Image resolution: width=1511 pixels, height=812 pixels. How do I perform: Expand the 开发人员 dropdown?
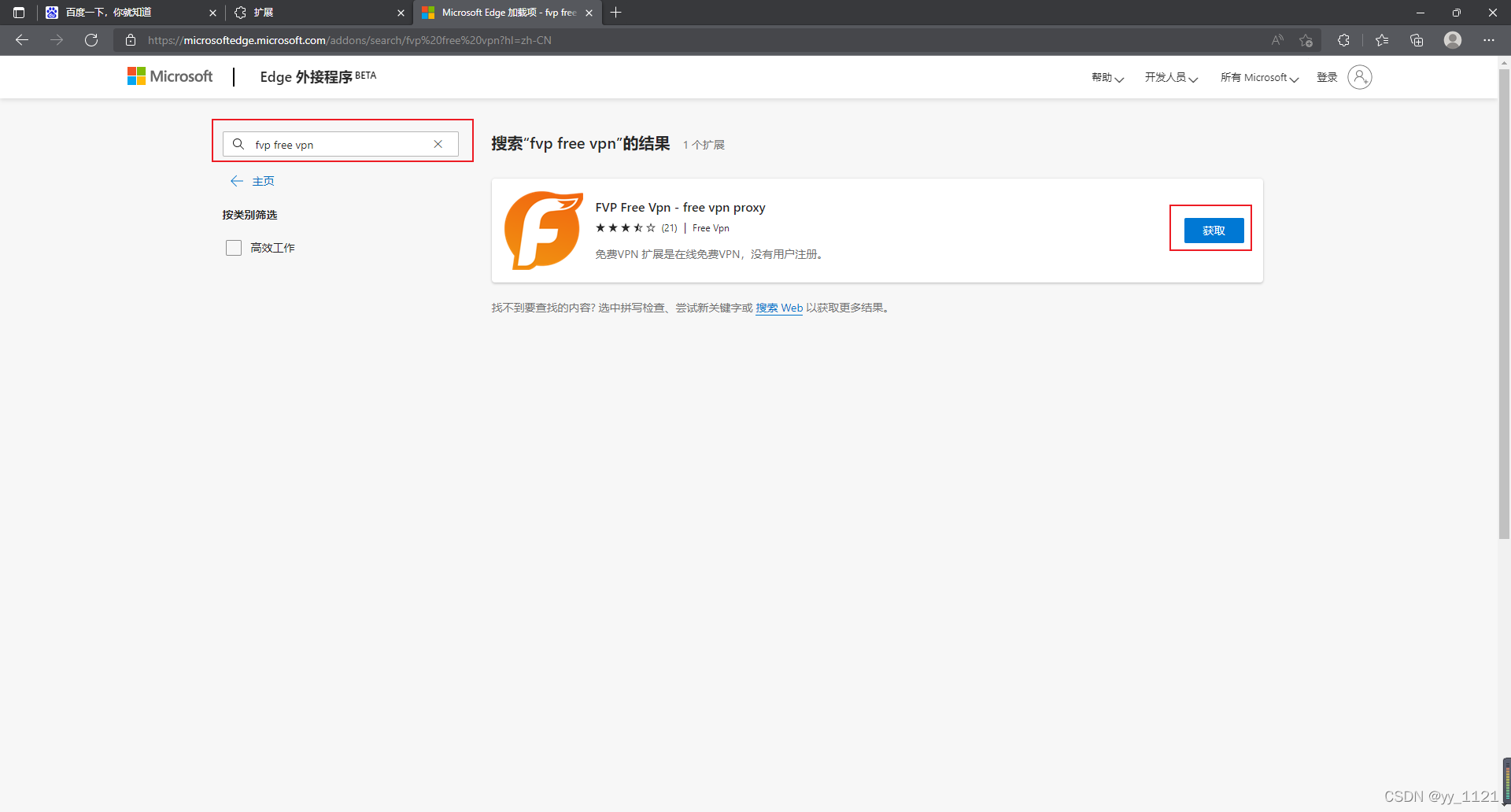pos(1170,77)
